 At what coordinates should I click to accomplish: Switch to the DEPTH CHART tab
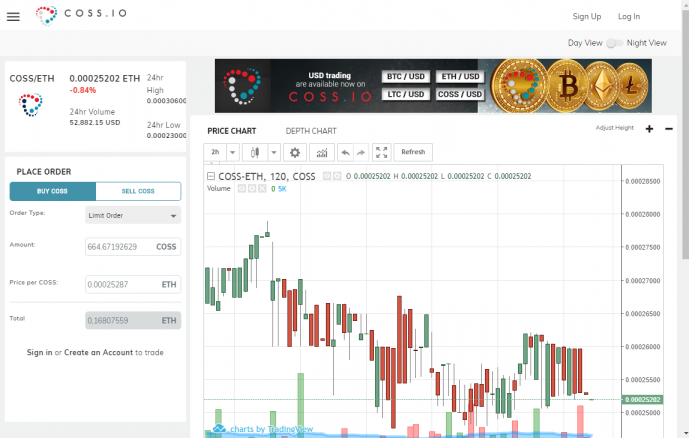pyautogui.click(x=311, y=131)
